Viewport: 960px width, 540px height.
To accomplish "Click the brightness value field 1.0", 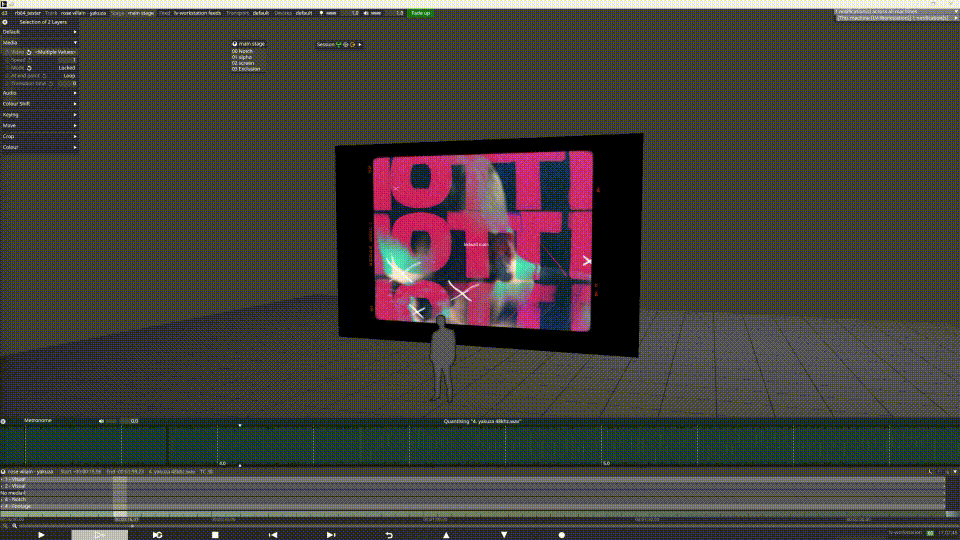I will (351, 13).
